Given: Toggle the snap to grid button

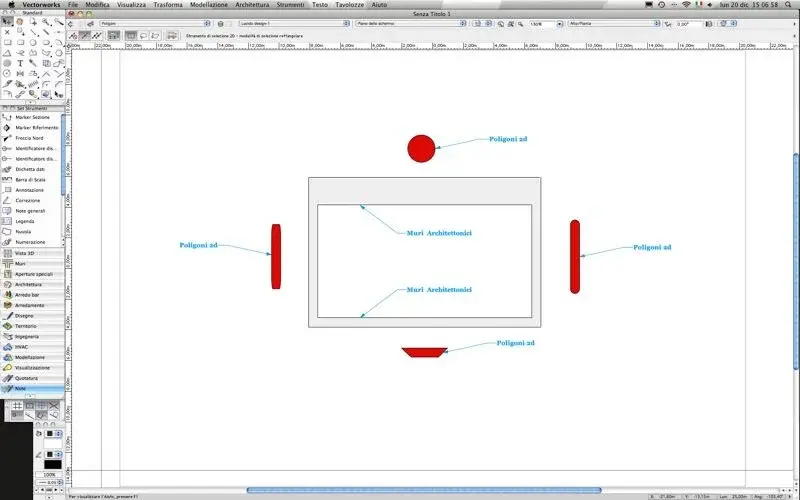Looking at the screenshot, I should [x=17, y=406].
